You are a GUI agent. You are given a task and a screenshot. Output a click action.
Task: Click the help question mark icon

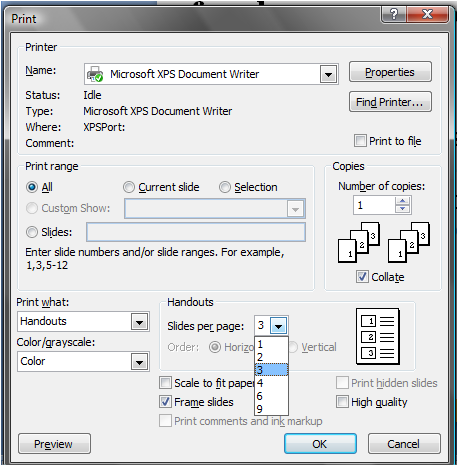[x=394, y=14]
